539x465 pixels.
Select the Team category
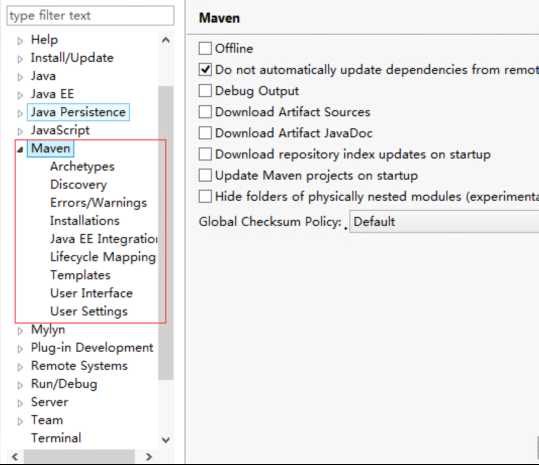click(x=47, y=420)
